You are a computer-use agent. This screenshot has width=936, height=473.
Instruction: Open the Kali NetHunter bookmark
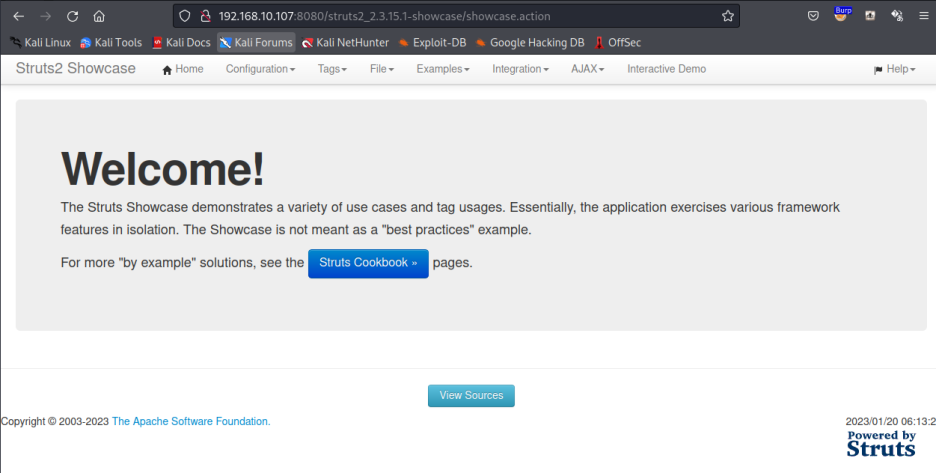(x=345, y=42)
